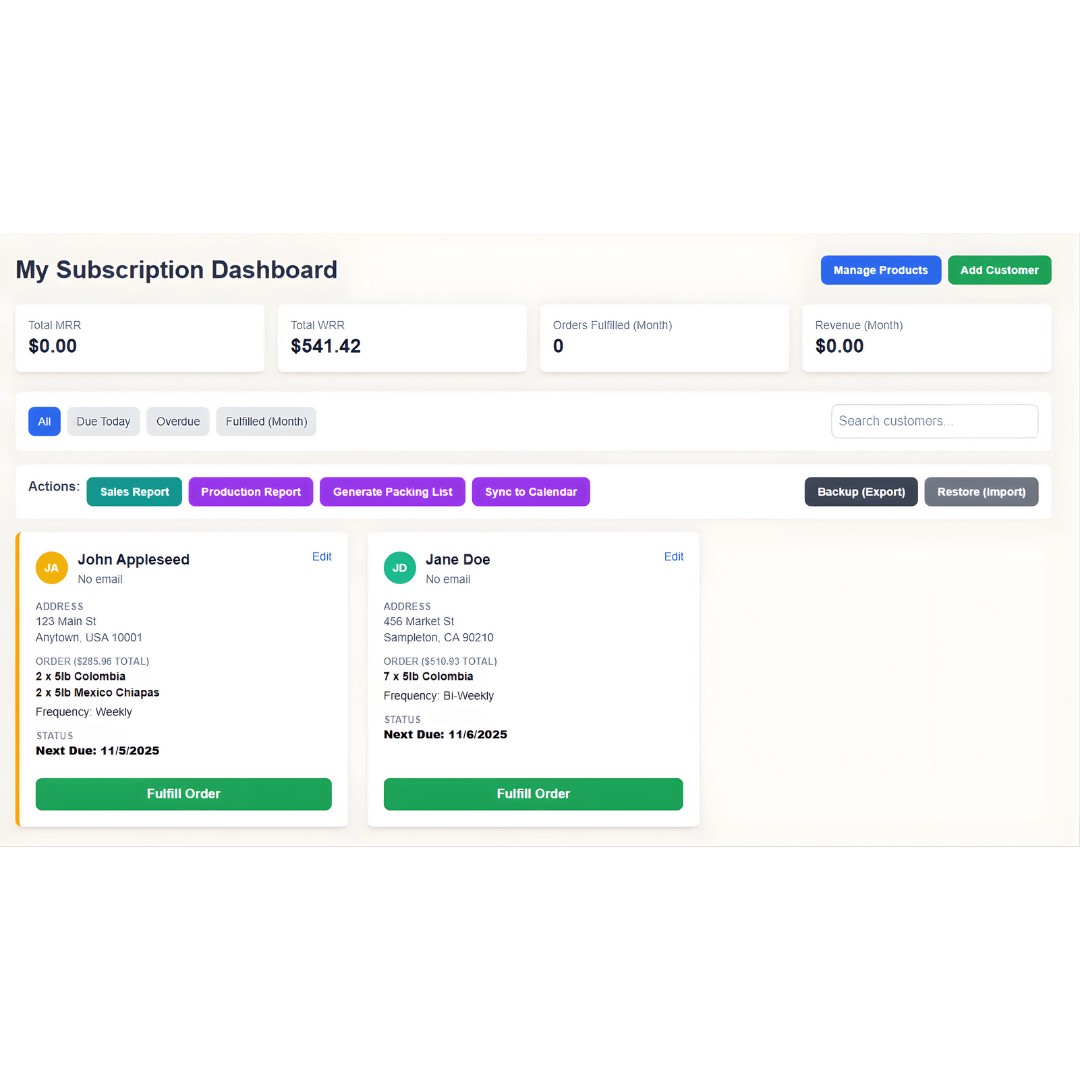Export a backup of the data
The width and height of the screenshot is (1080, 1080).
[860, 491]
